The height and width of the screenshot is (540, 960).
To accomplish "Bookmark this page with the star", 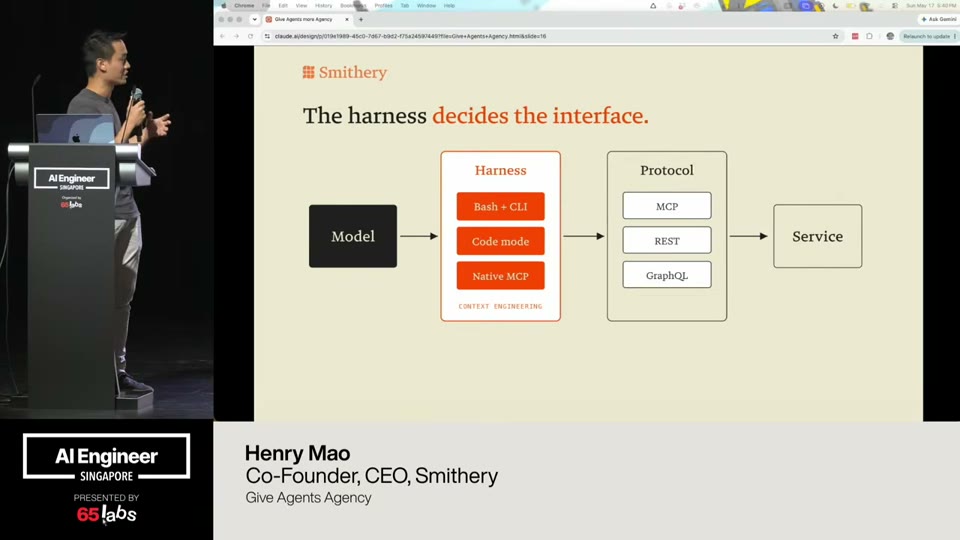I will (x=835, y=36).
